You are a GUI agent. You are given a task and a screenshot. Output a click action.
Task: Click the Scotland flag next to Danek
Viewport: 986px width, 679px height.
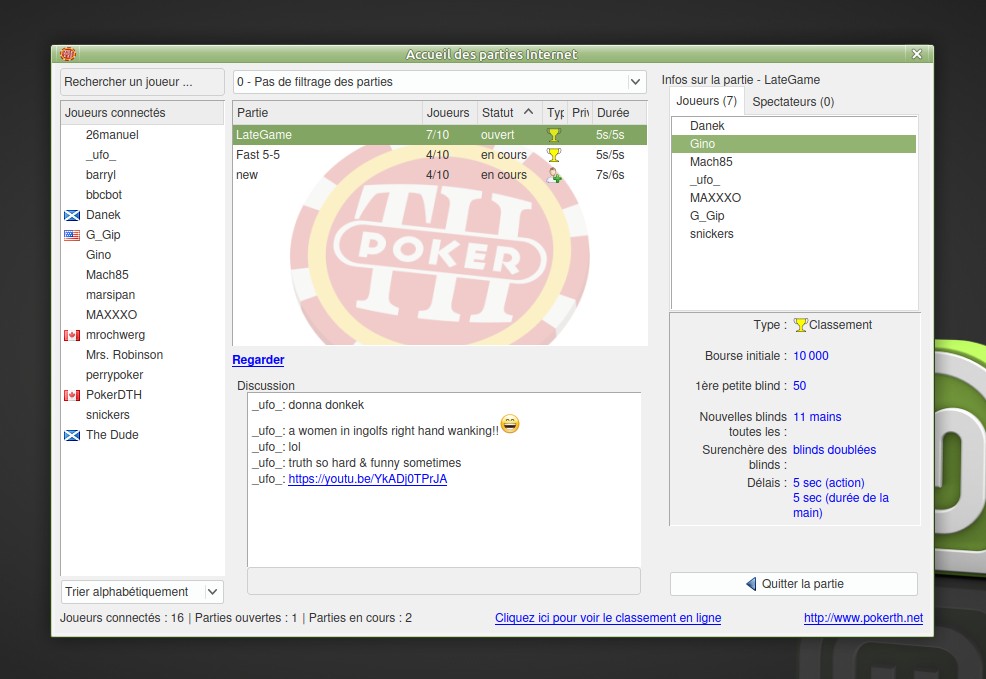(72, 215)
